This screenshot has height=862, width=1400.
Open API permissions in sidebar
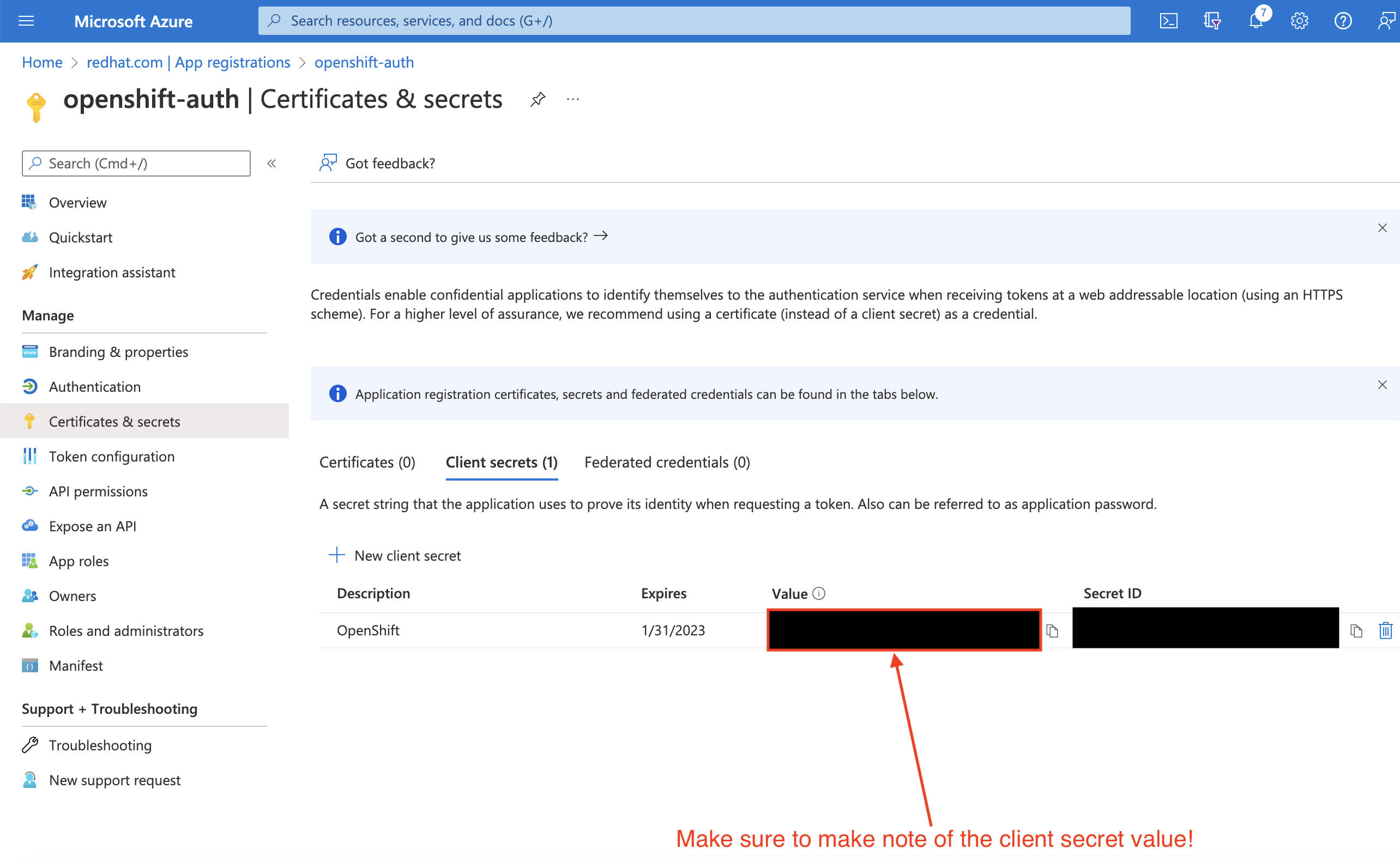98,491
